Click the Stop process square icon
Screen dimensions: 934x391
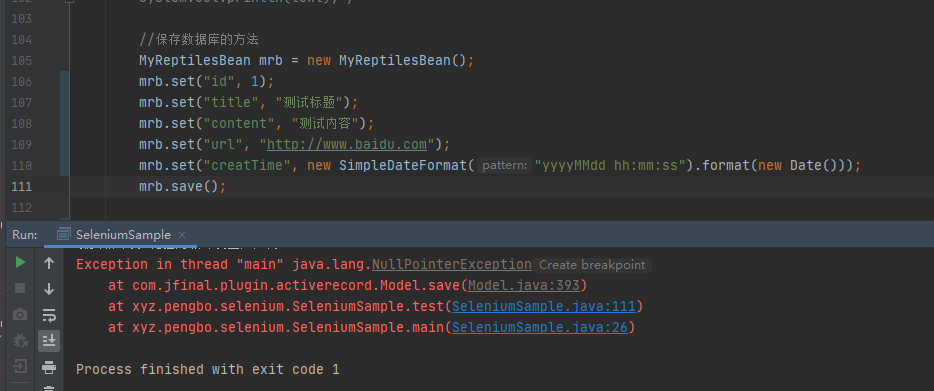20,288
